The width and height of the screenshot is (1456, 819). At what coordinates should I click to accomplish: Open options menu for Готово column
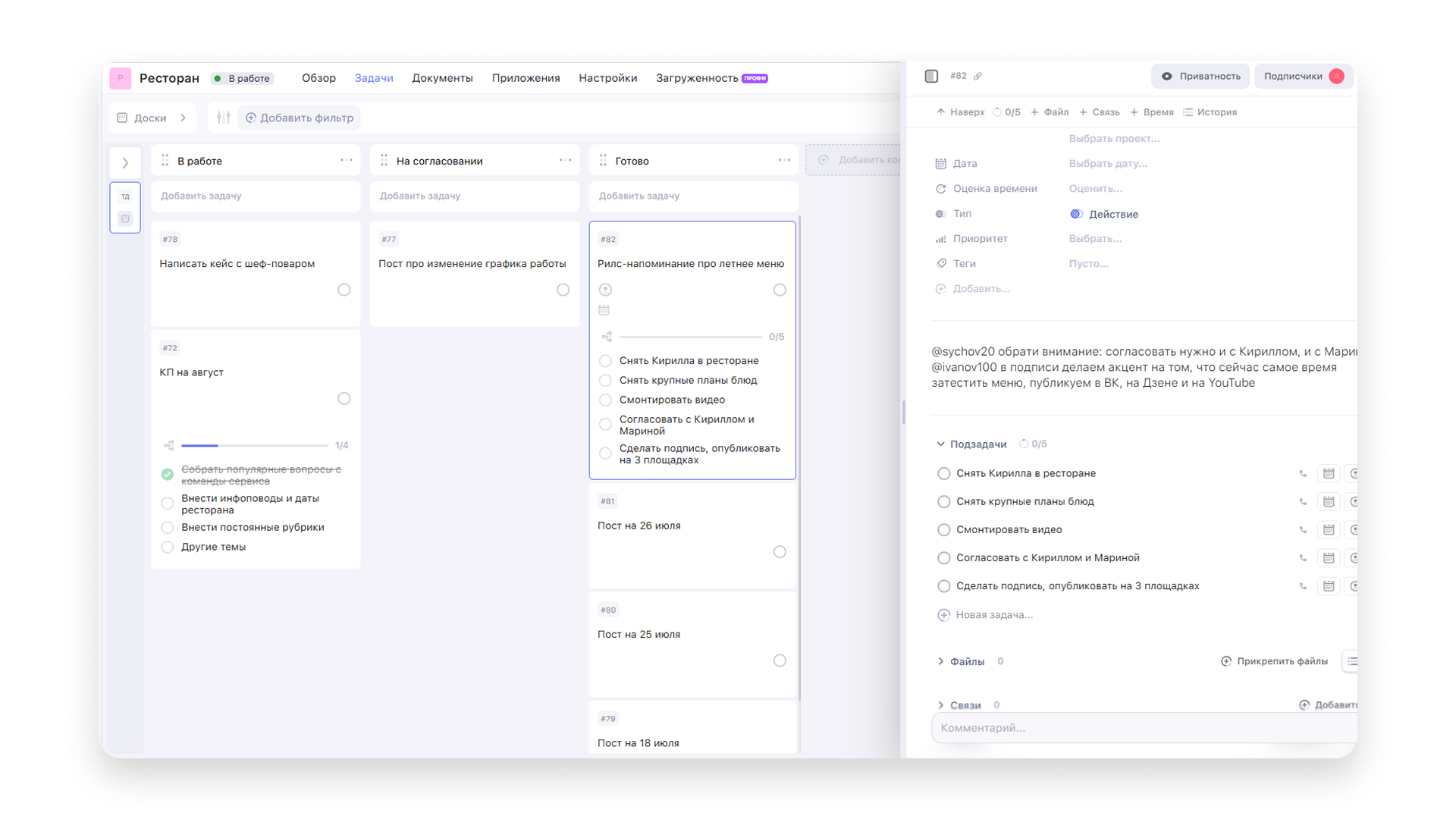(784, 160)
